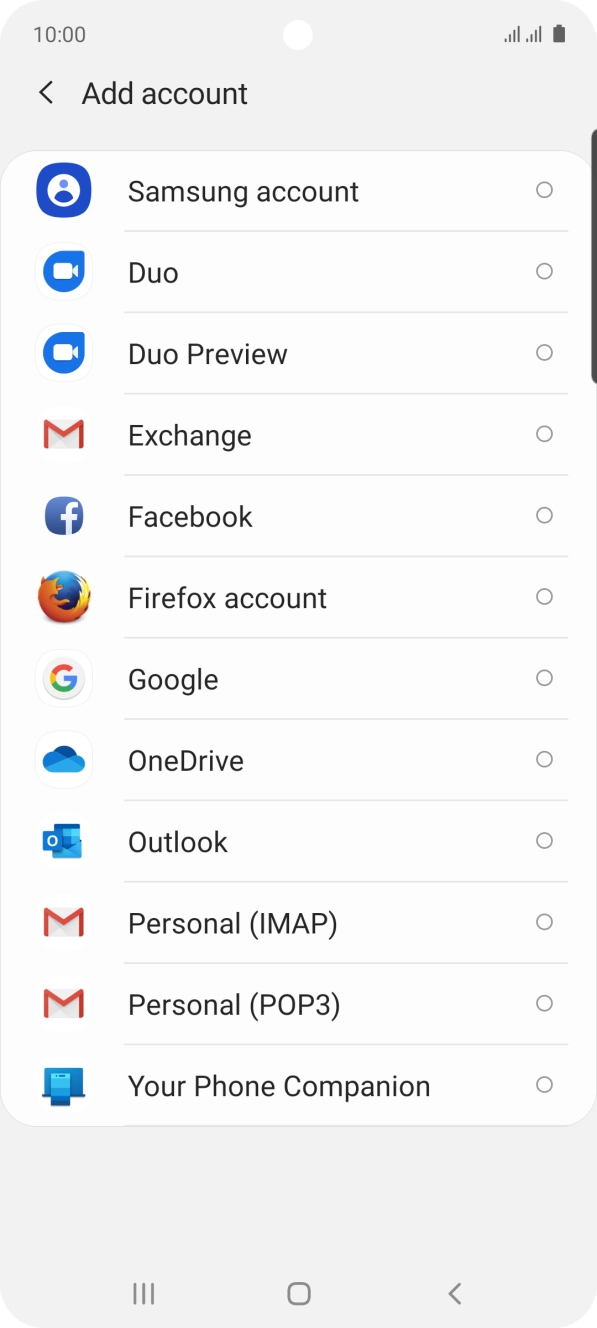Image resolution: width=597 pixels, height=1328 pixels.
Task: Tap the Google icon
Action: point(64,678)
